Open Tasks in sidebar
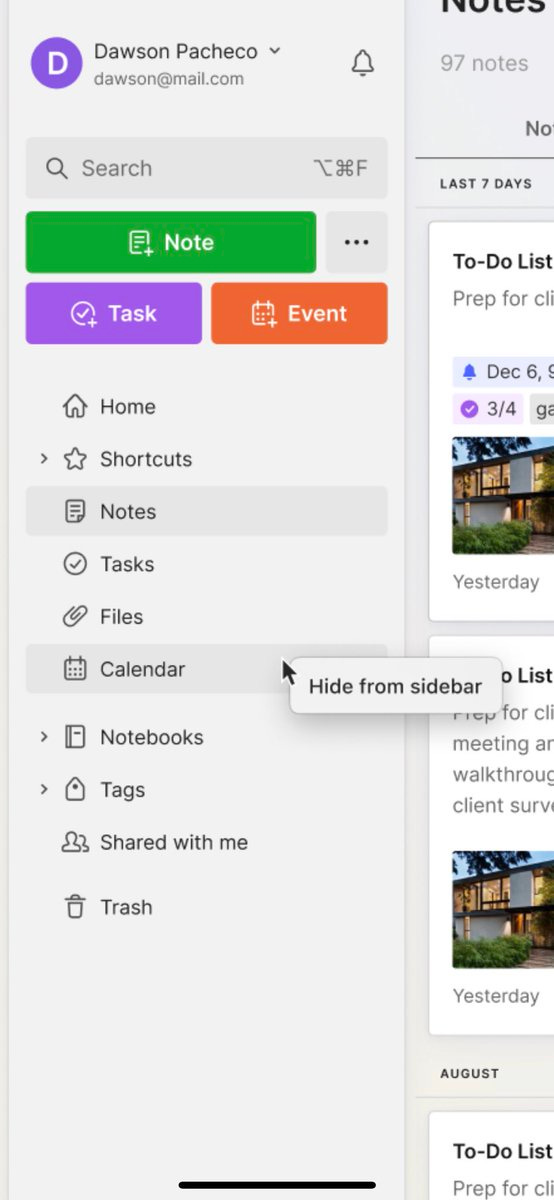Screen dimensions: 554x1200 206,564
